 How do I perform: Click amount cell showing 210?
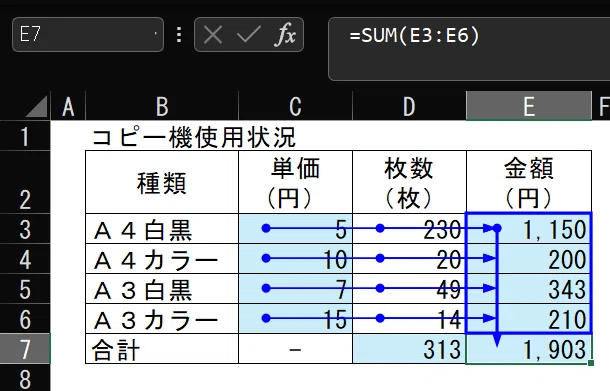click(529, 318)
